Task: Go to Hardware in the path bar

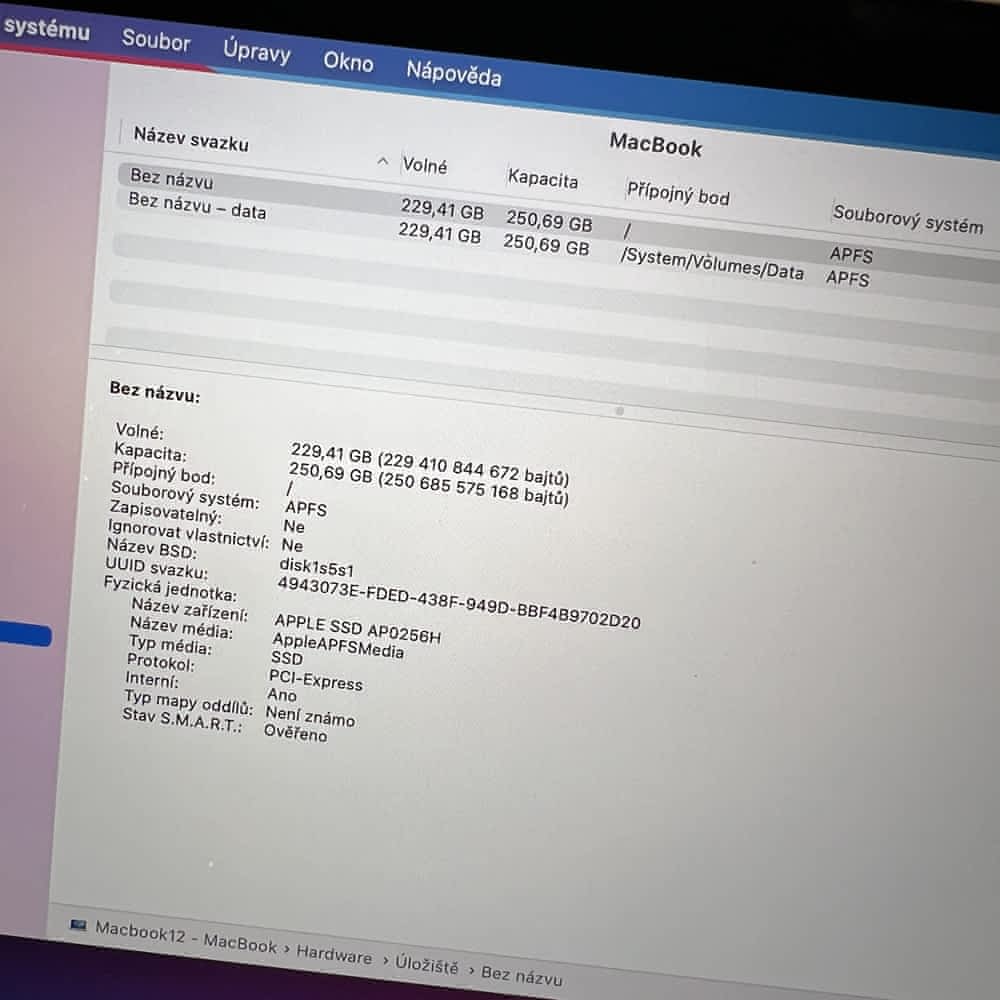Action: (x=334, y=955)
